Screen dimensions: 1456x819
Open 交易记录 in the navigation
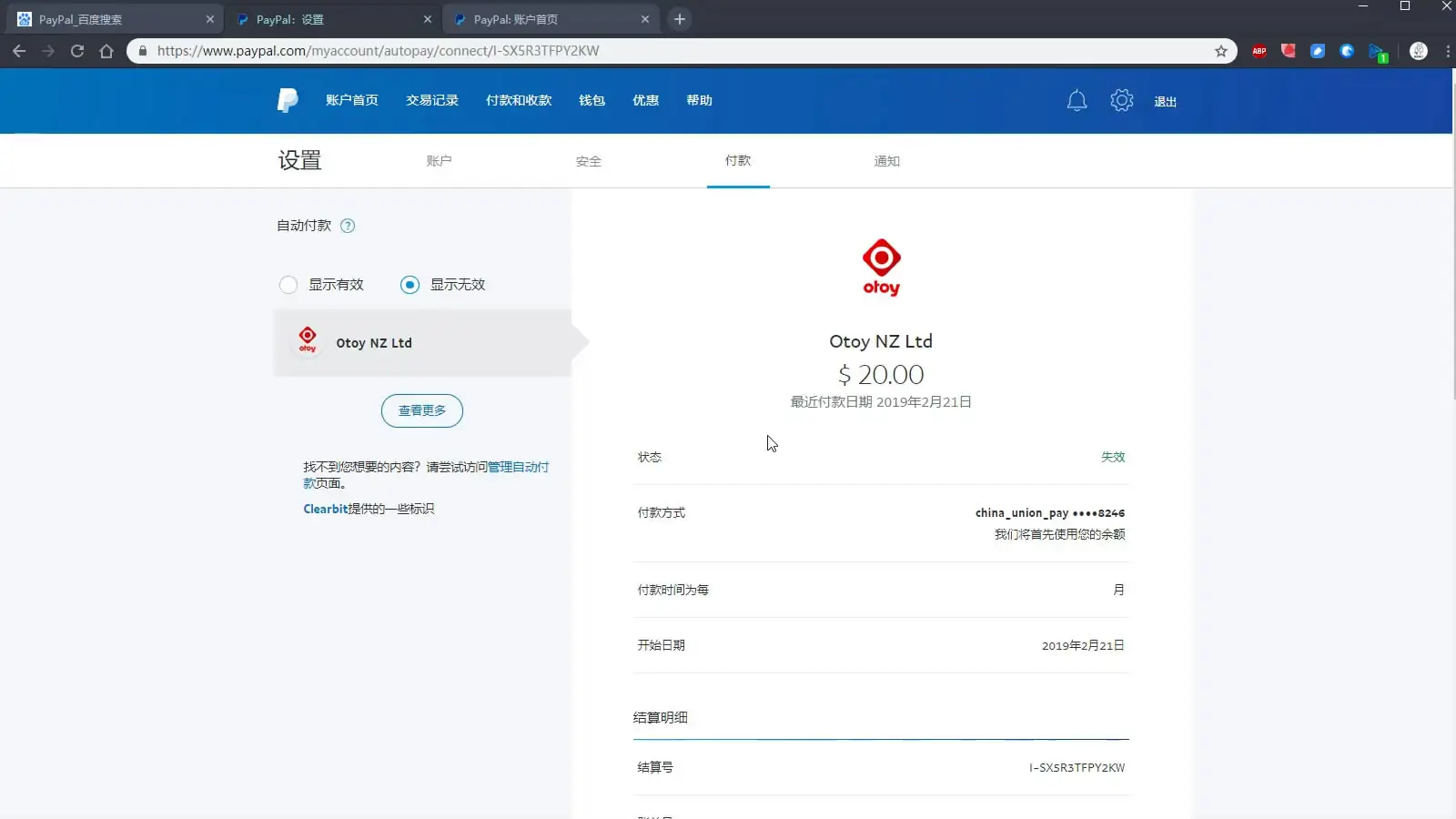click(432, 100)
